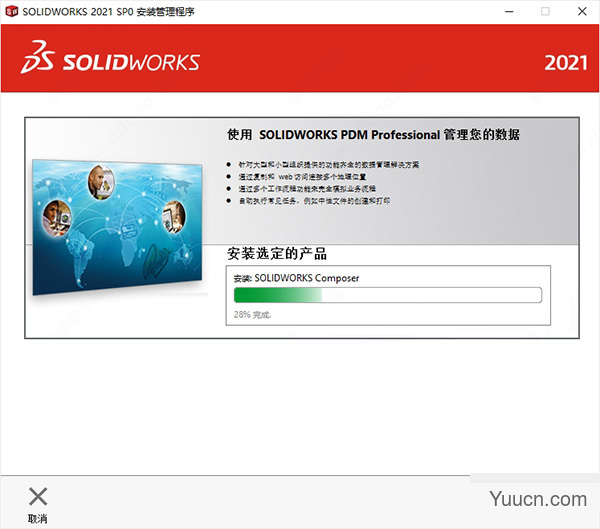Click the '安装: SOLIDWORKS Composer' label
Image resolution: width=600 pixels, height=529 pixels.
pyautogui.click(x=296, y=278)
